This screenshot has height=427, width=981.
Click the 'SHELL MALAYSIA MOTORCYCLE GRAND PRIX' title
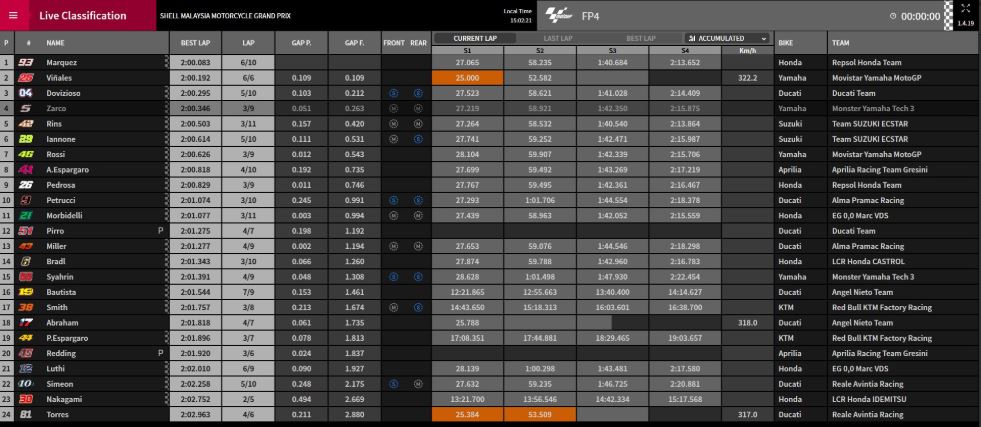point(225,16)
